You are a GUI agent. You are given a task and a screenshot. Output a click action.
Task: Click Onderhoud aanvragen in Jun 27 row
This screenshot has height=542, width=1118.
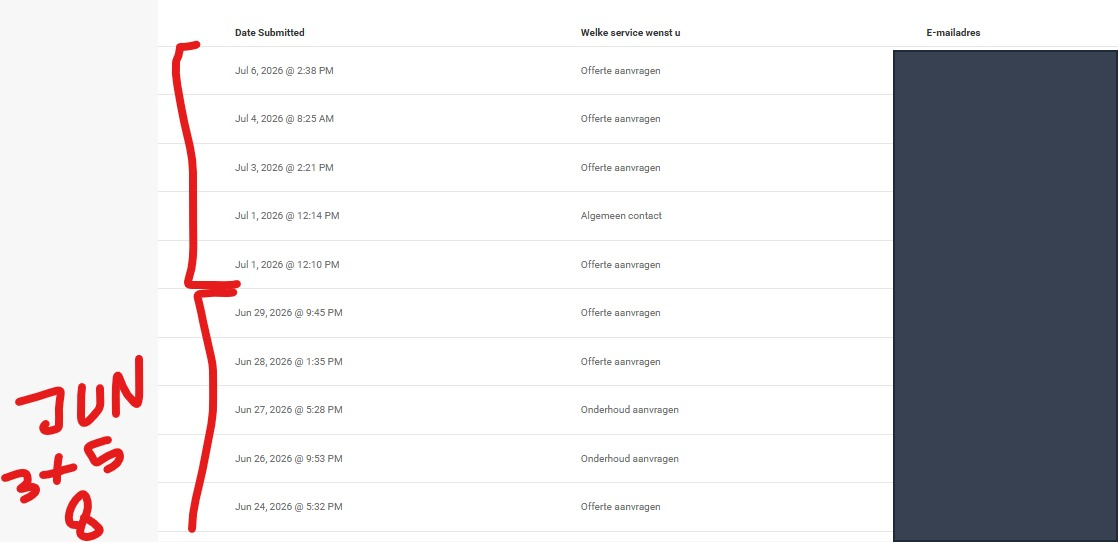tap(630, 410)
